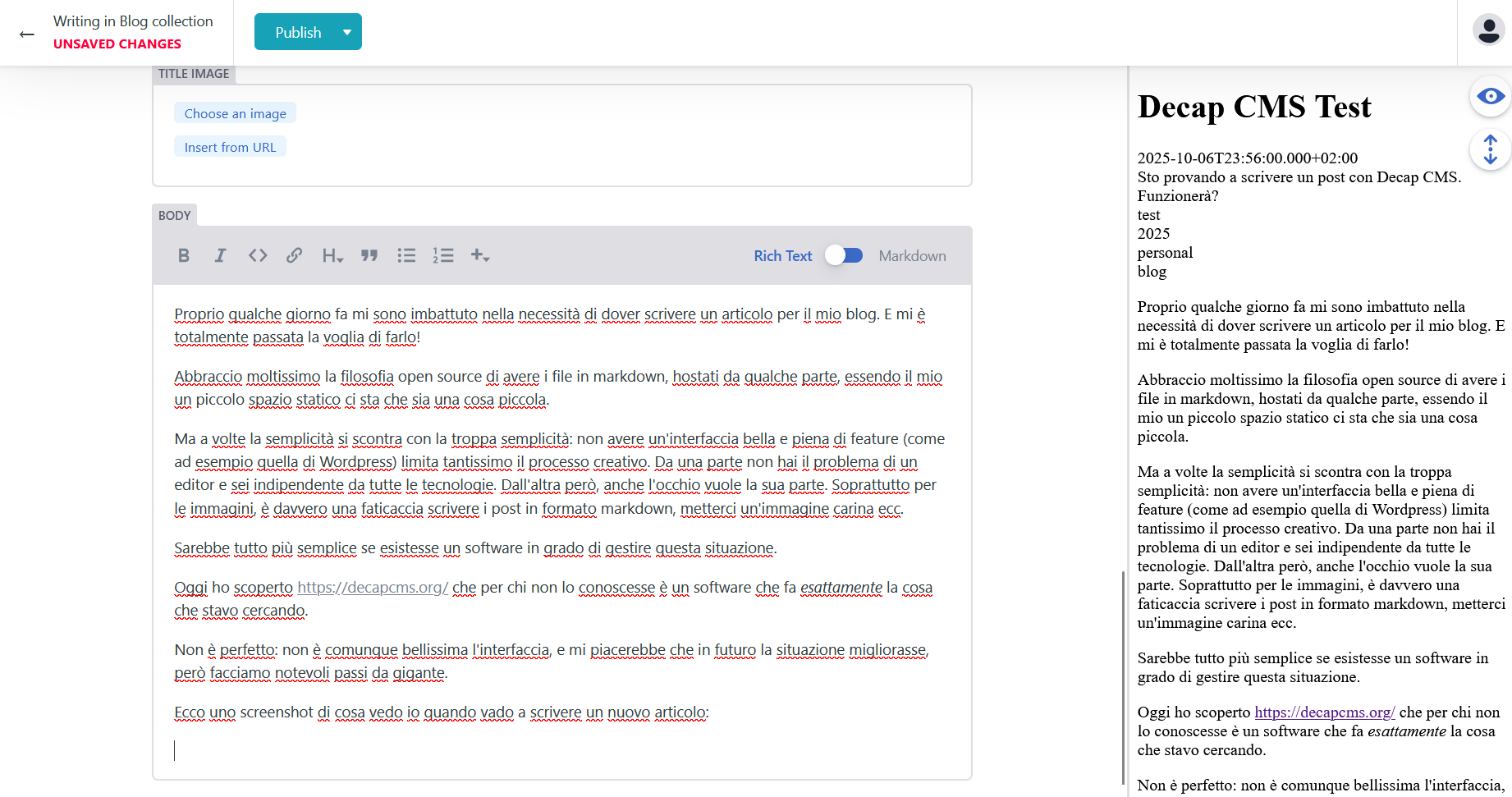Open the Headings dropdown in toolbar
Screen dimensions: 1512x797
pyautogui.click(x=332, y=255)
